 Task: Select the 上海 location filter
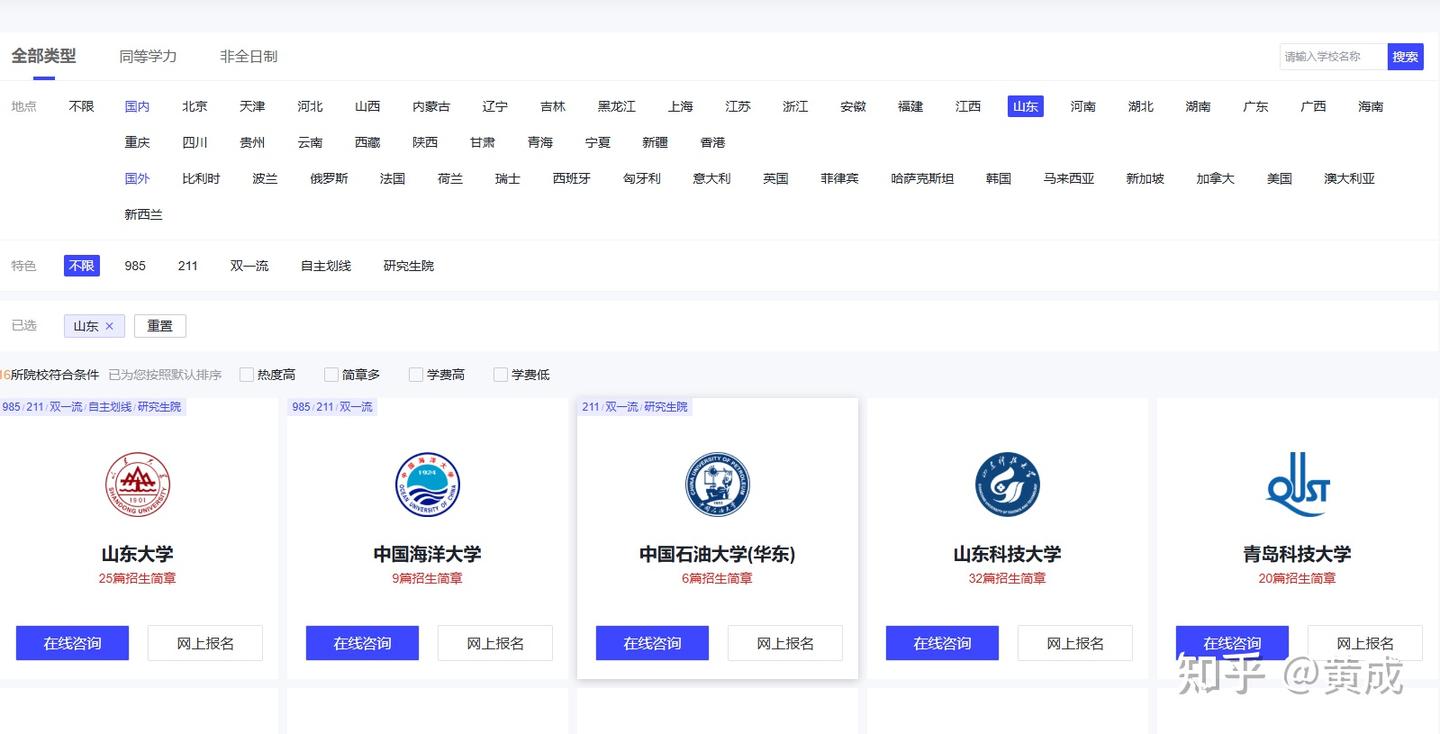point(681,106)
